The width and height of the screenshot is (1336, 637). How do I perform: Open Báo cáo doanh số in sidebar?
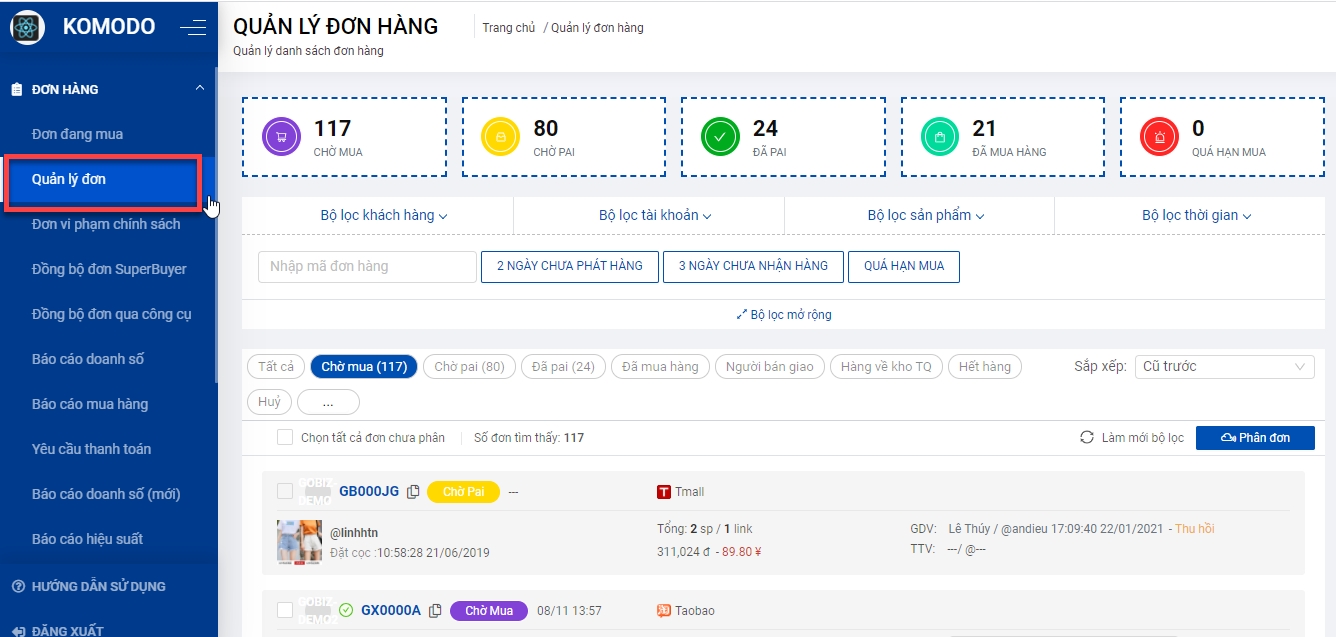point(88,359)
